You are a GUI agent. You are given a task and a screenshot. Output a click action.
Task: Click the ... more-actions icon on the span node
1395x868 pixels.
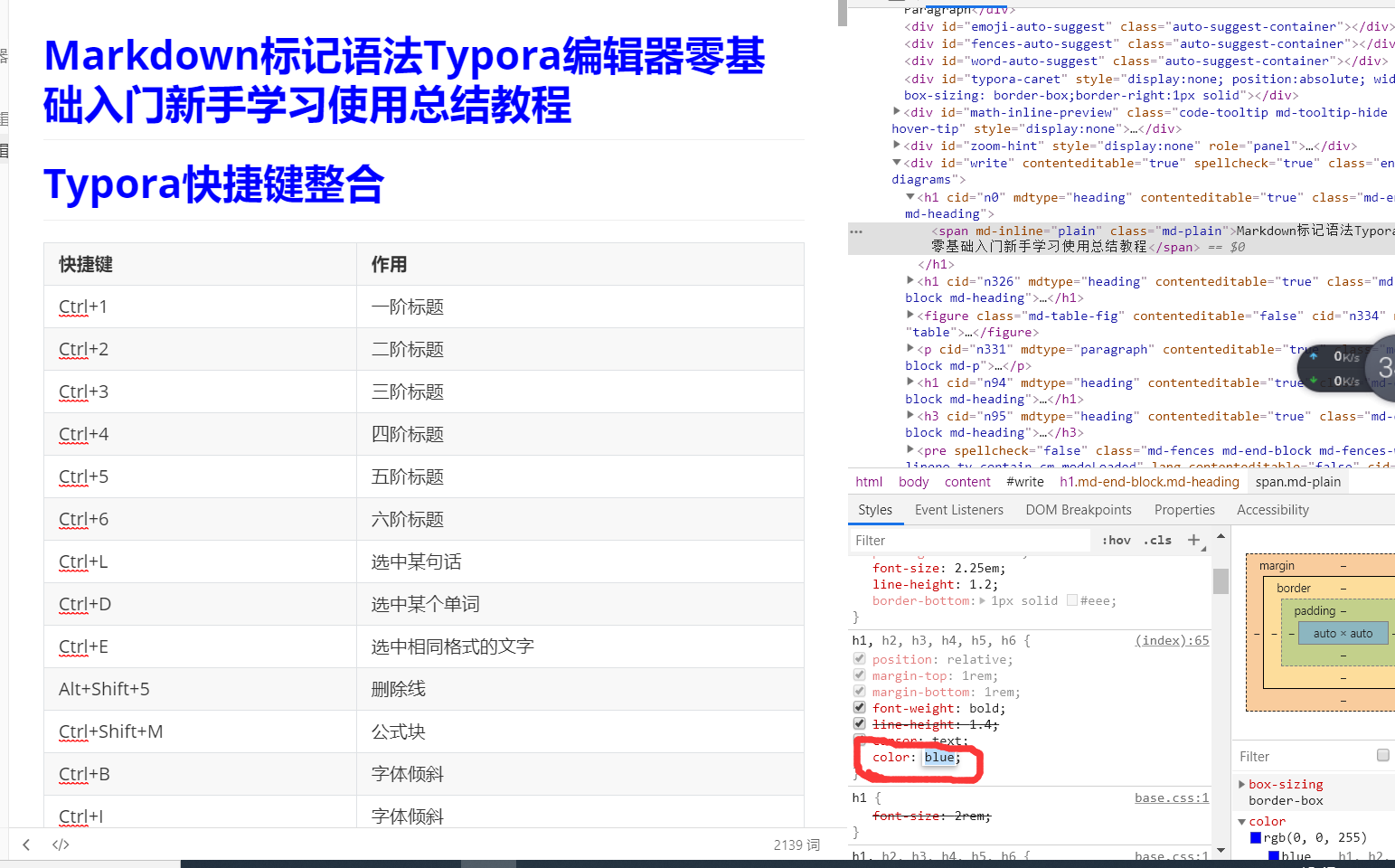click(855, 231)
